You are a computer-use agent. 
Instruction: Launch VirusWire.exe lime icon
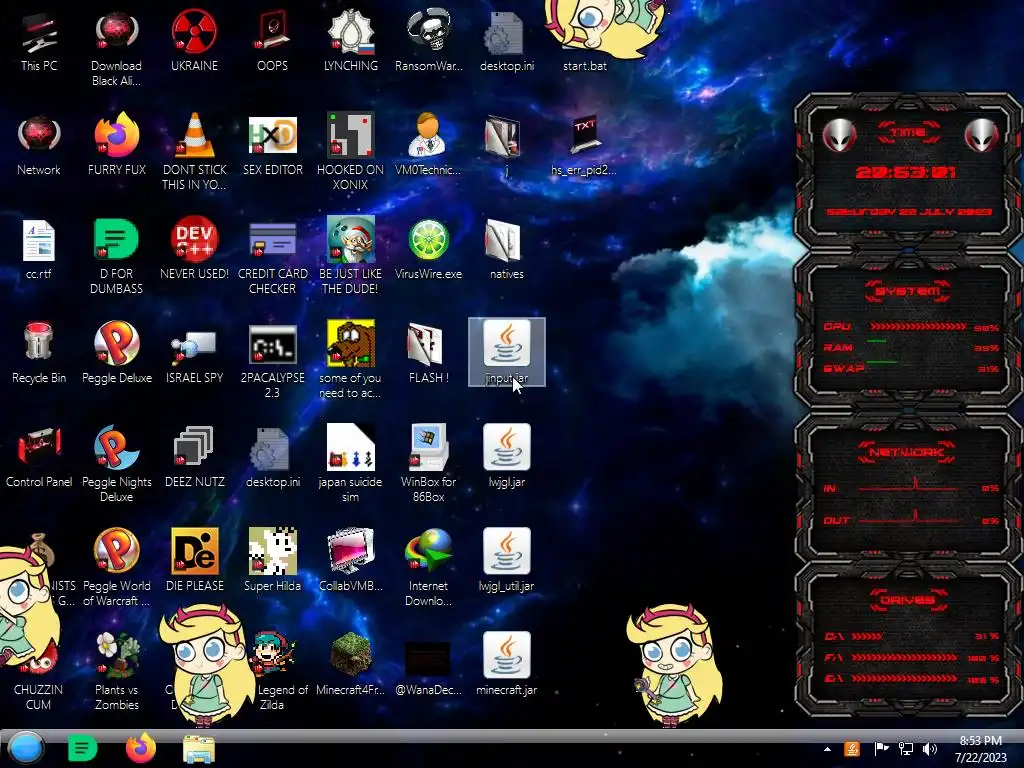[428, 249]
